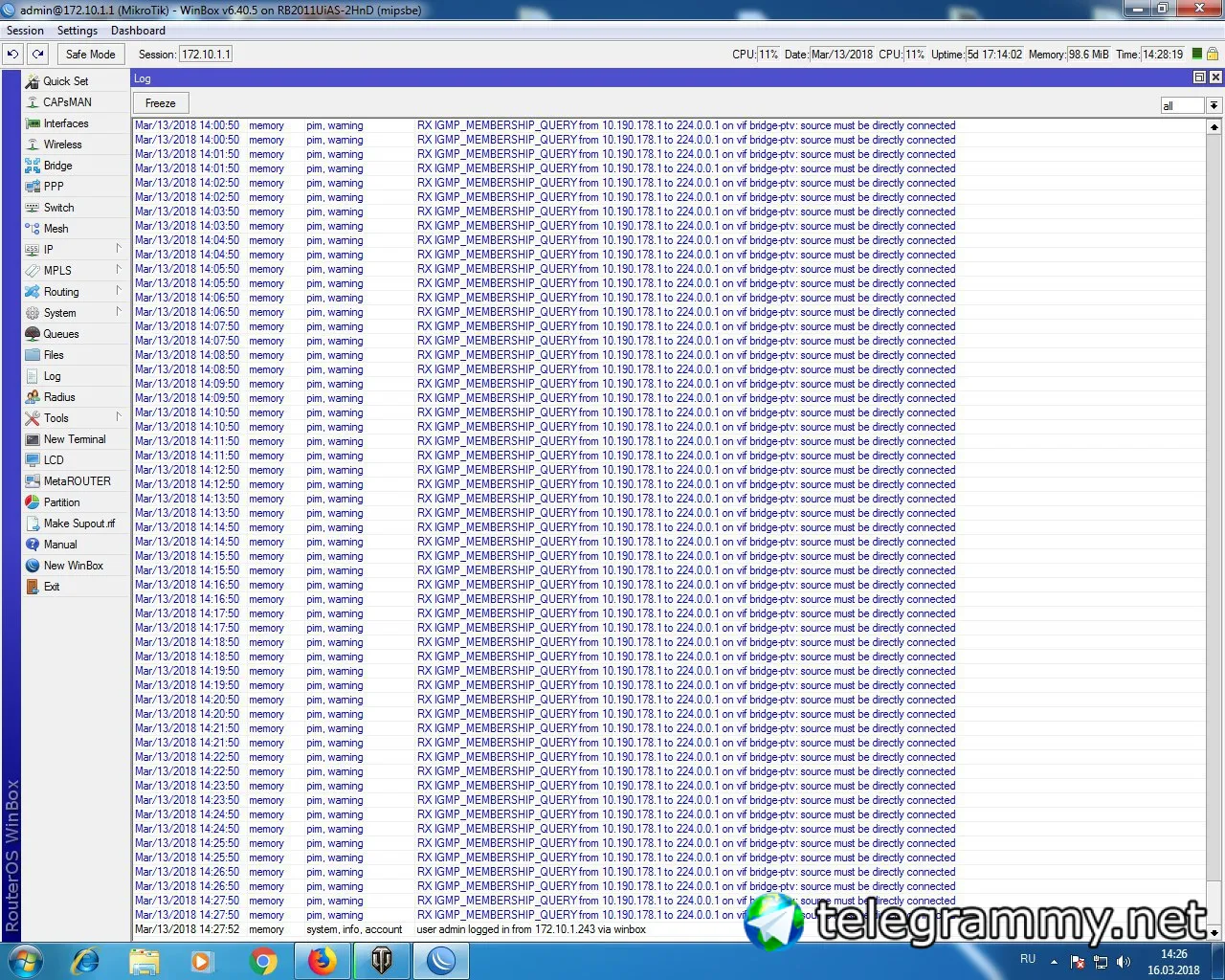Launch New WinBox from sidebar
Screen dimensions: 1225x980
[x=73, y=566]
